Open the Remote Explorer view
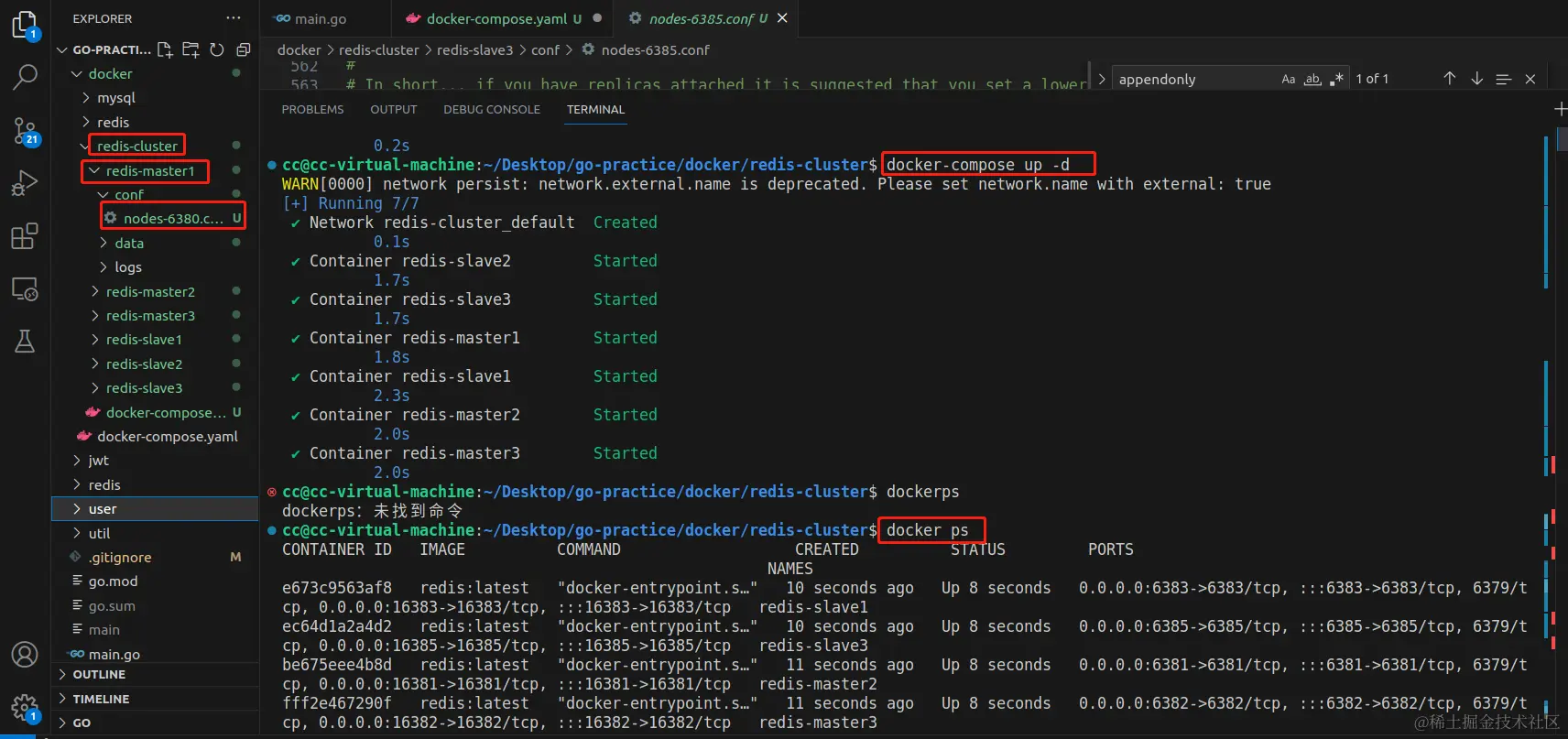This screenshot has height=739, width=1568. tap(25, 289)
